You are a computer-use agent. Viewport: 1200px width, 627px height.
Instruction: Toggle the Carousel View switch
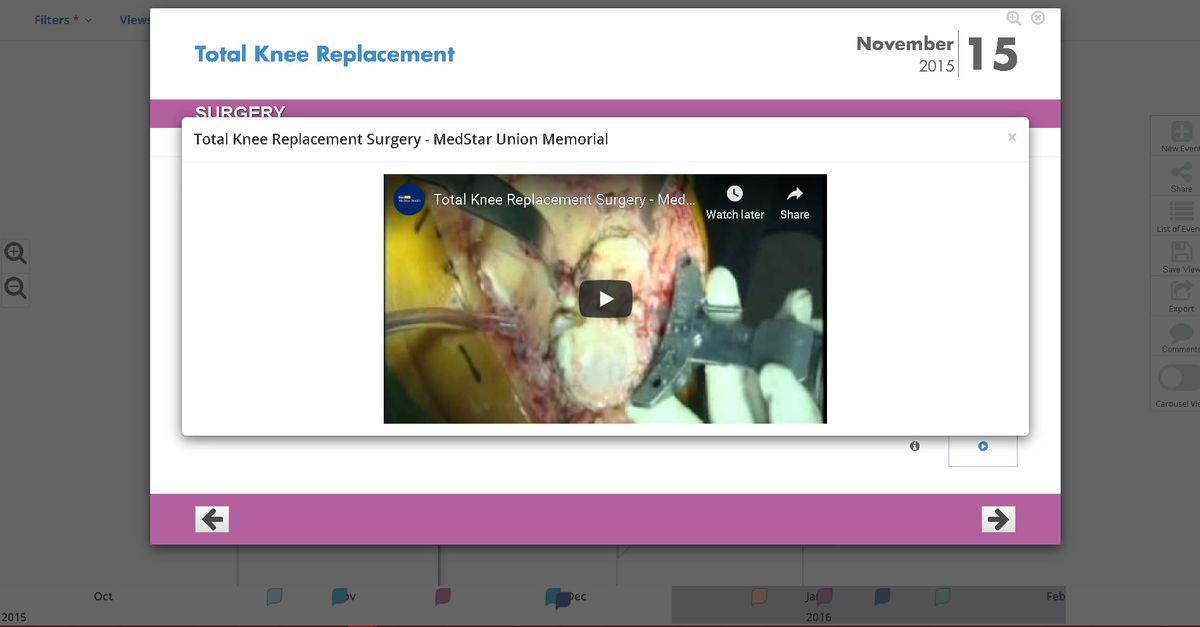pos(1180,378)
